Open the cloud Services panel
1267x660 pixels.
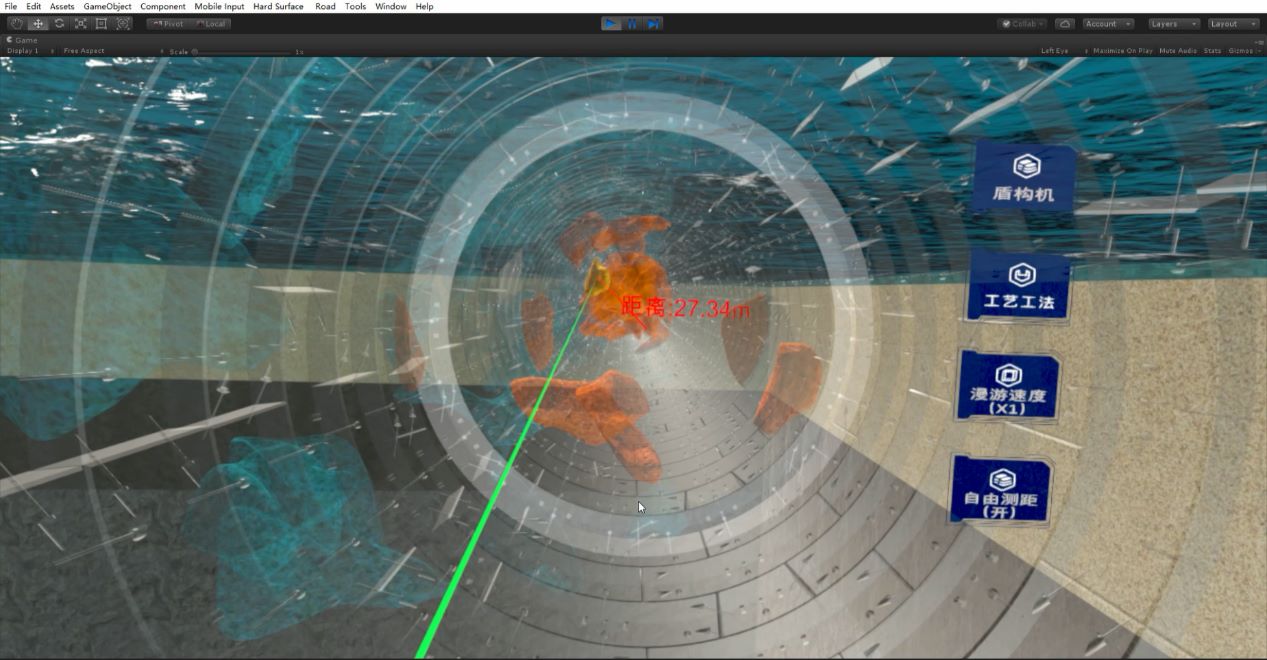coord(1065,23)
